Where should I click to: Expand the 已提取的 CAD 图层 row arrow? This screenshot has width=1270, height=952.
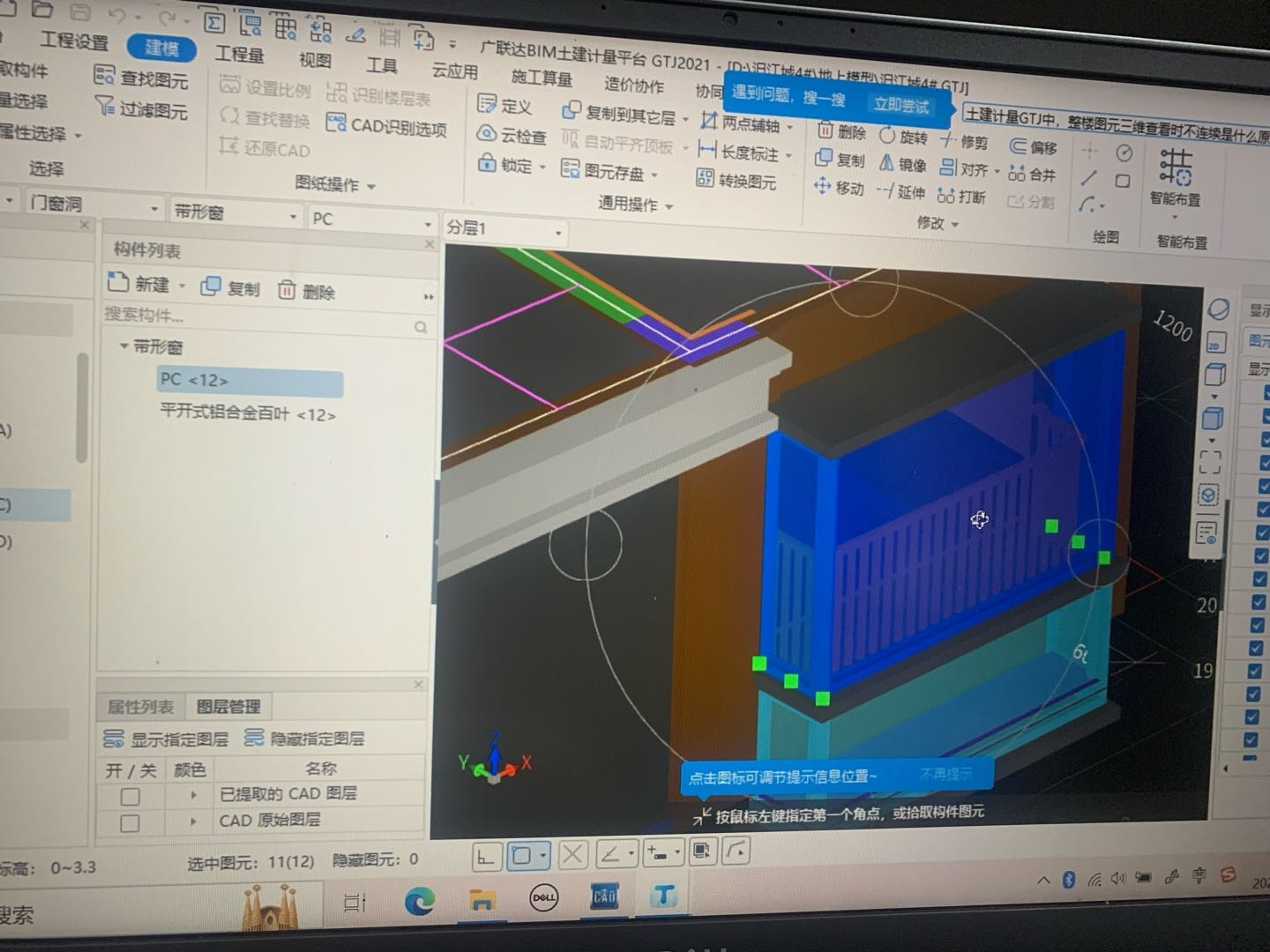point(193,795)
